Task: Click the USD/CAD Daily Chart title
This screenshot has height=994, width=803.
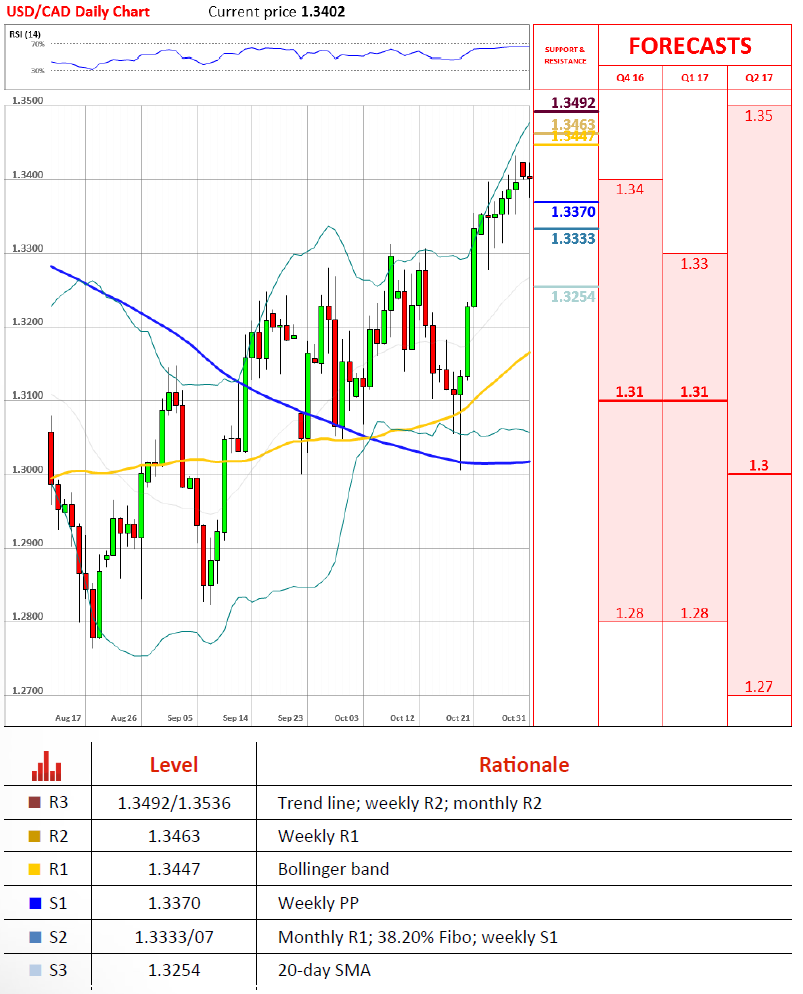Action: (x=78, y=11)
